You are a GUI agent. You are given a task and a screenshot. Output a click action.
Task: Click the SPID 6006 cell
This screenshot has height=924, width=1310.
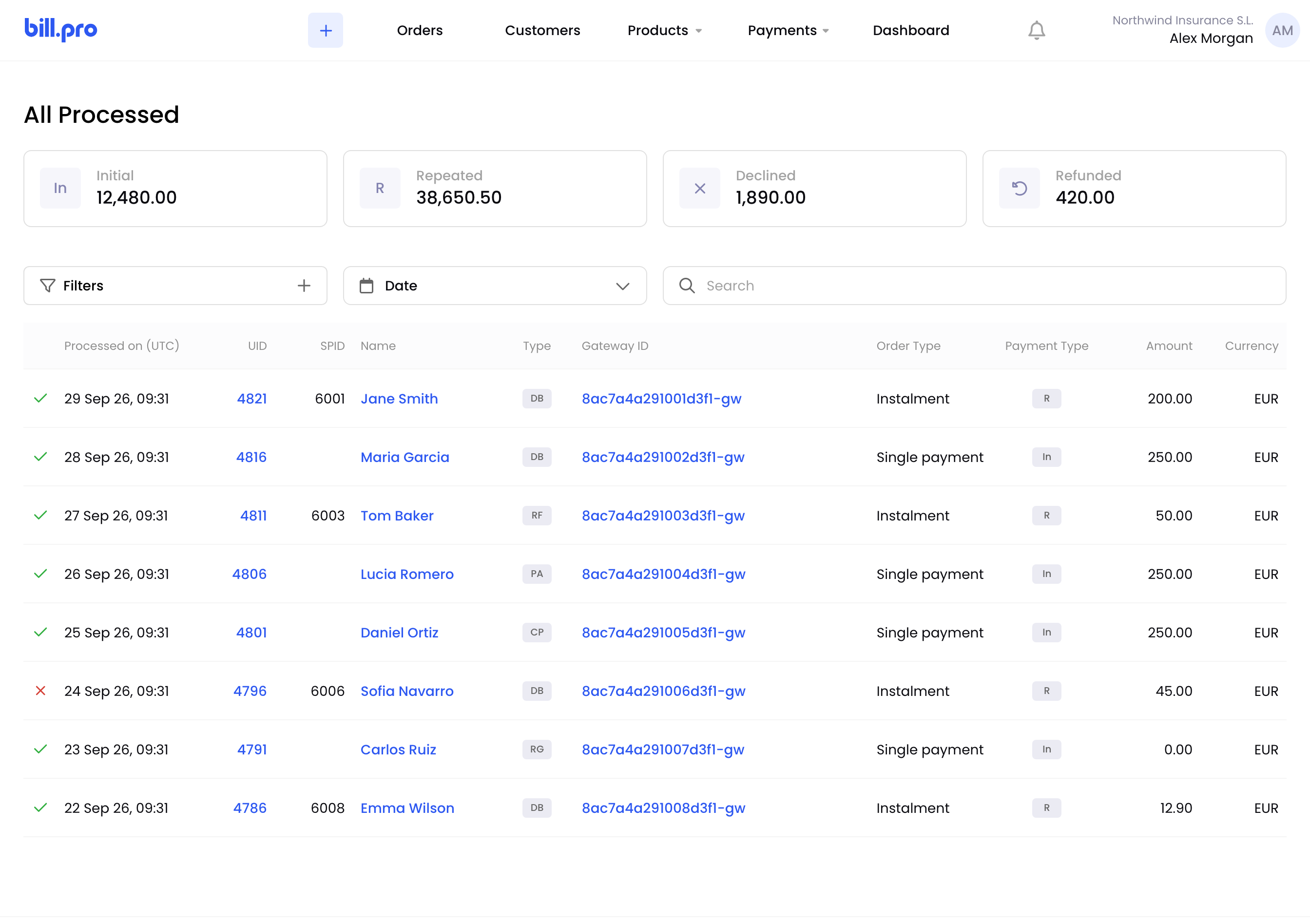coord(327,691)
